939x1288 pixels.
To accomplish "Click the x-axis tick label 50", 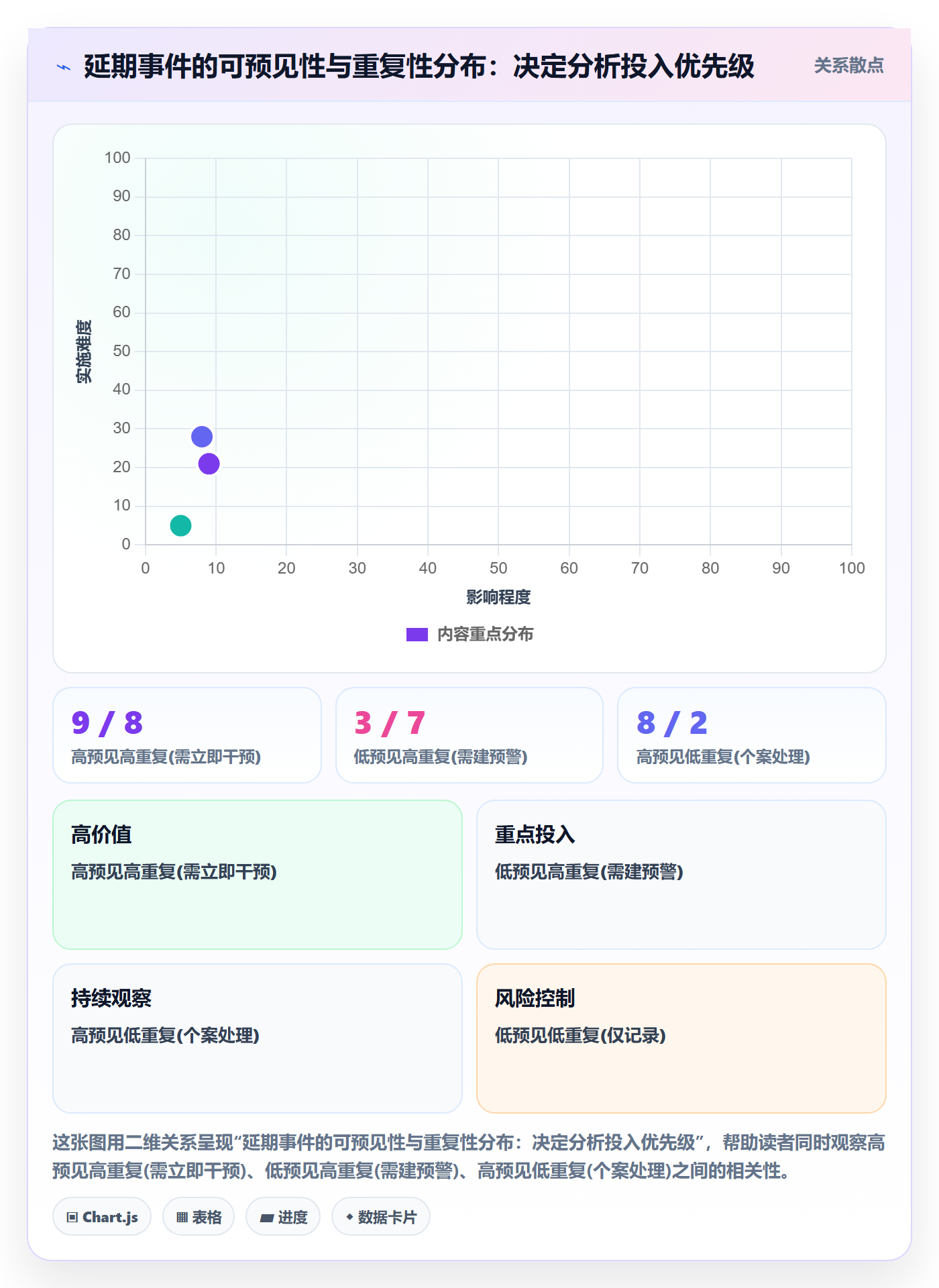I will pos(498,568).
